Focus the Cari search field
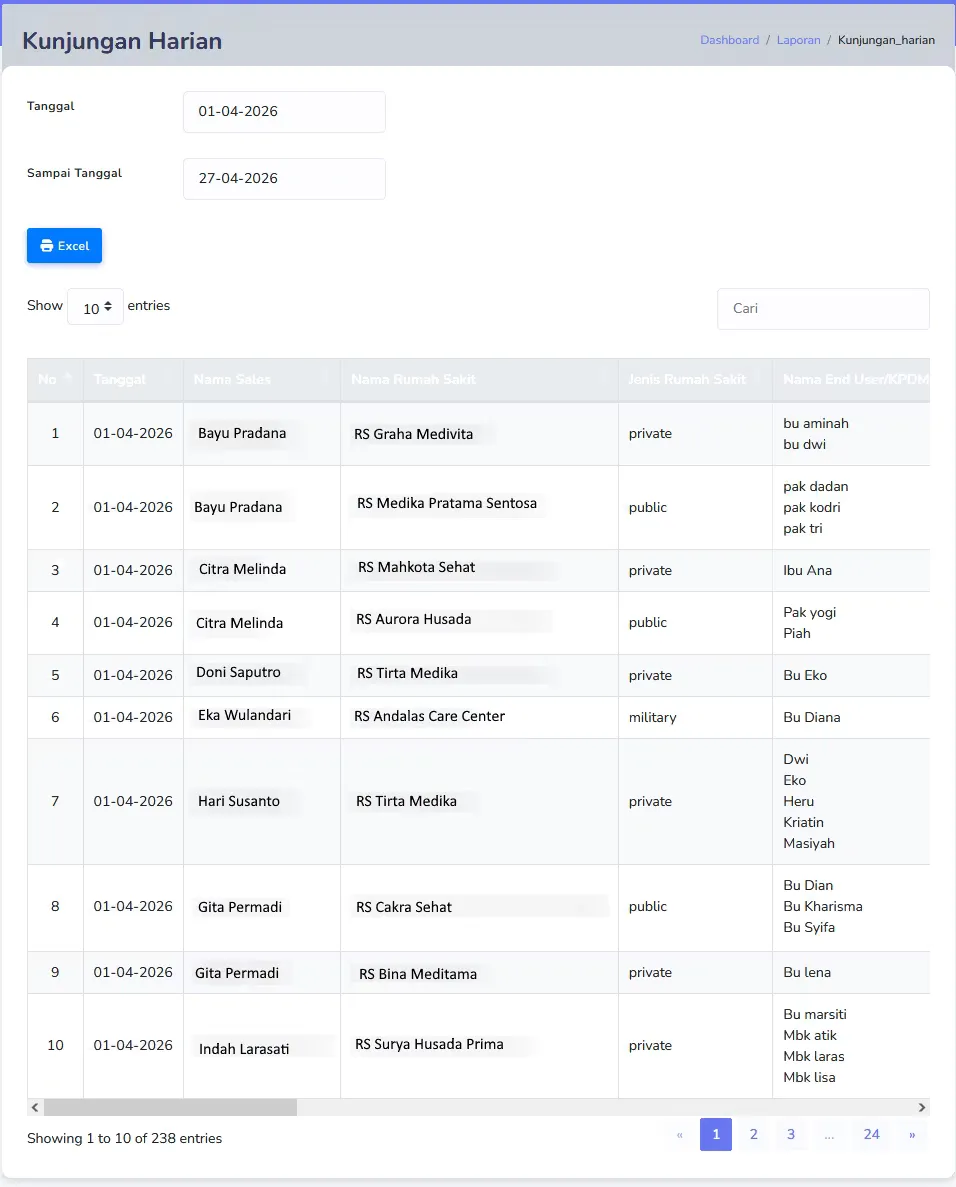956x1187 pixels. click(x=823, y=309)
